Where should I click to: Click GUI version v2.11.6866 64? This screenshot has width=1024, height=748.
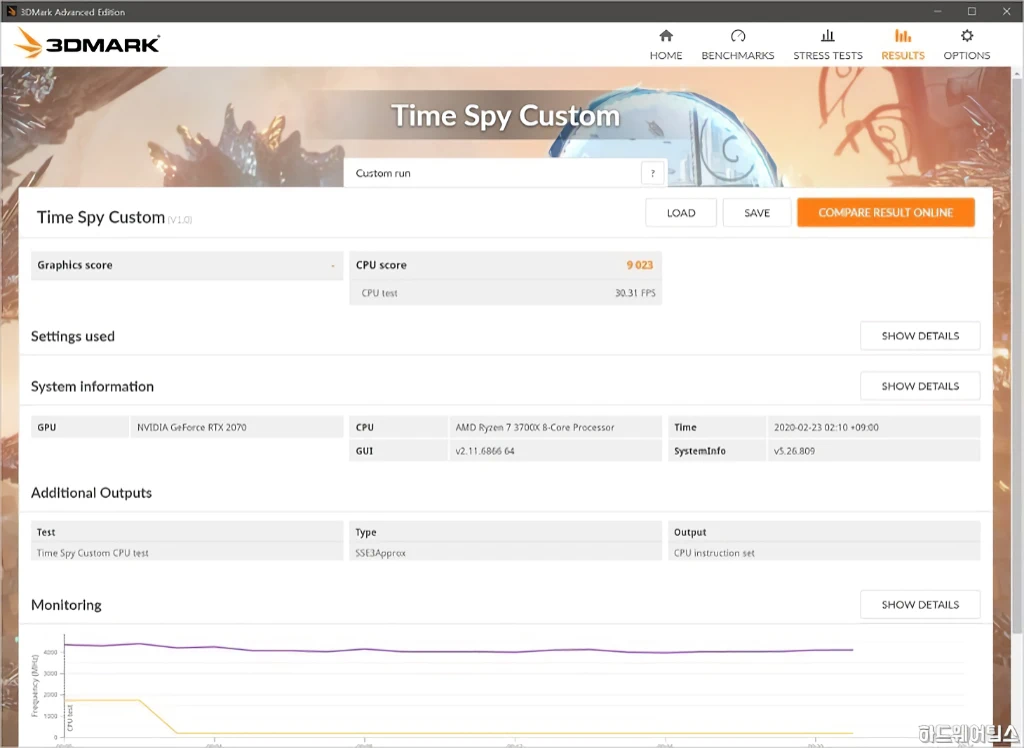click(485, 451)
